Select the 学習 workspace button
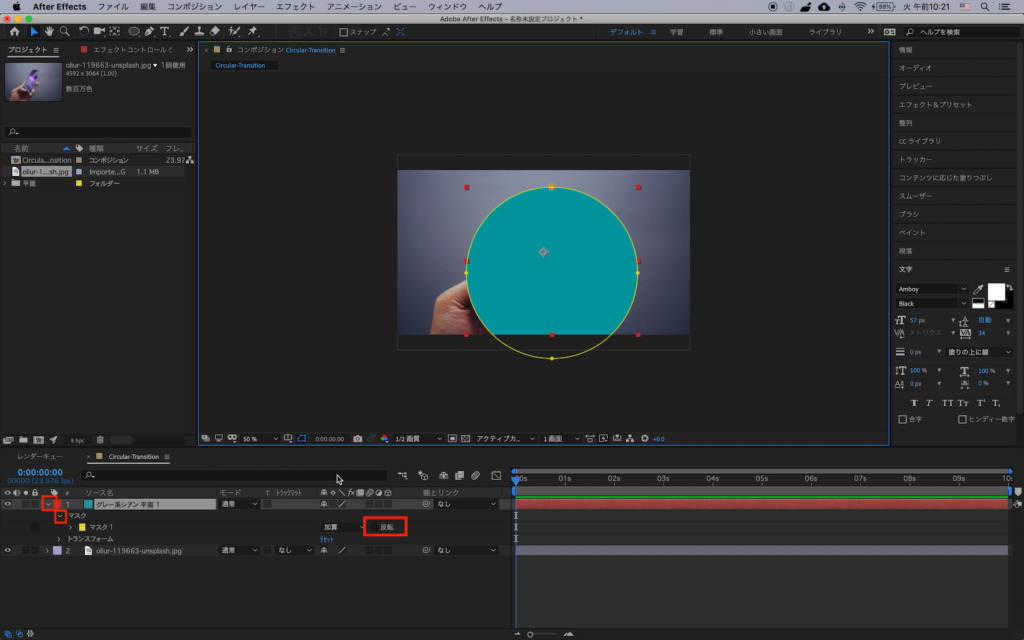This screenshot has width=1024, height=640. 676,32
